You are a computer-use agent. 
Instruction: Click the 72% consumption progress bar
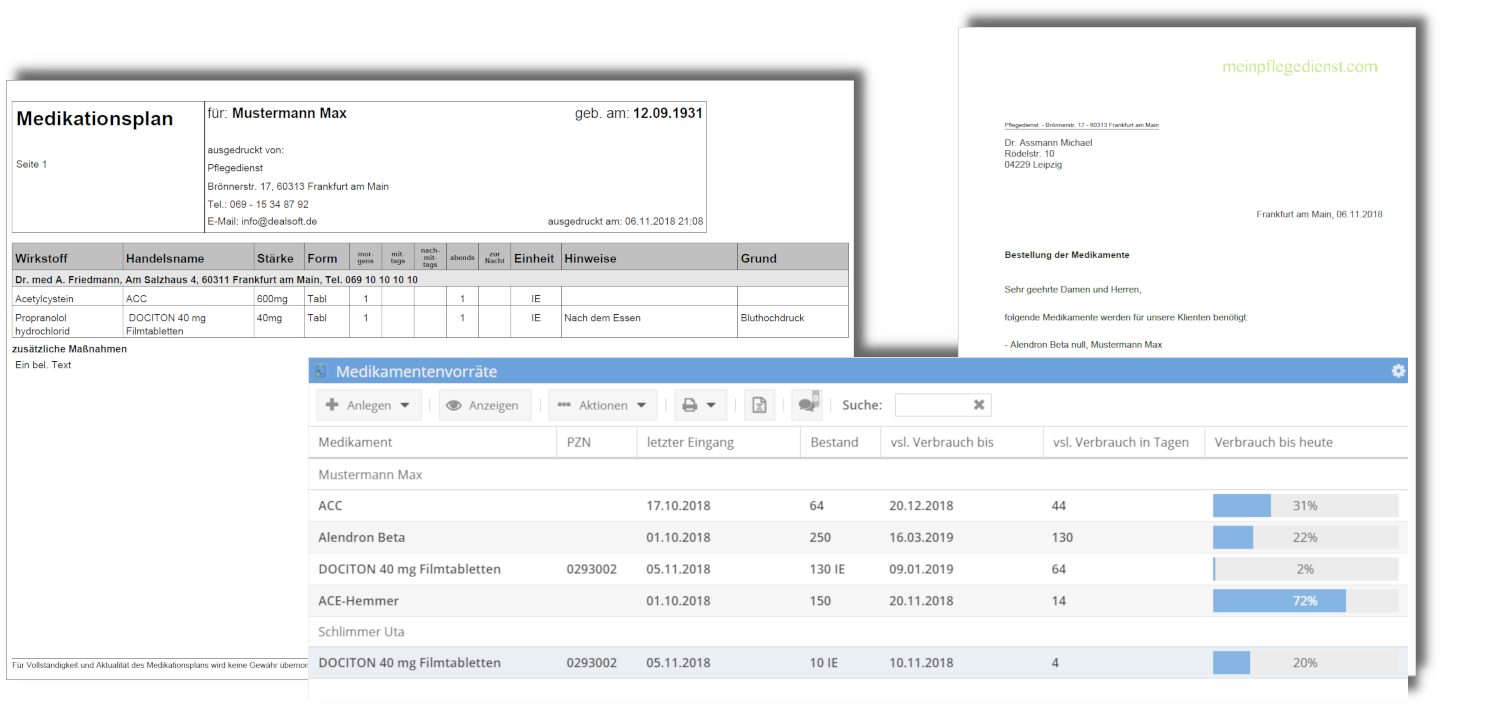pos(1279,600)
